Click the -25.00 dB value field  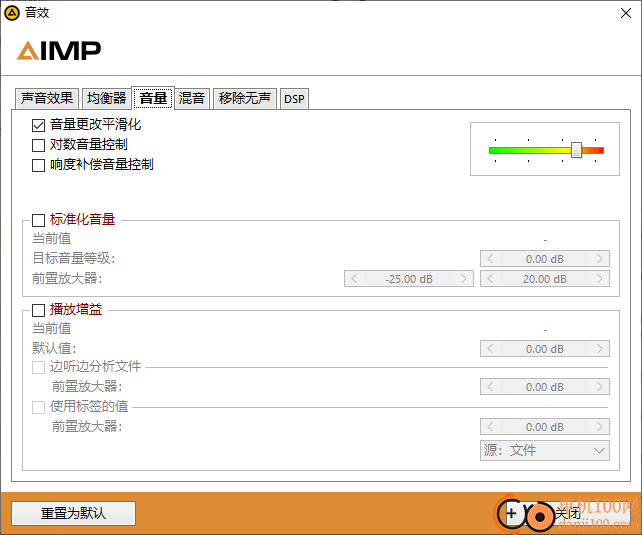click(x=409, y=279)
